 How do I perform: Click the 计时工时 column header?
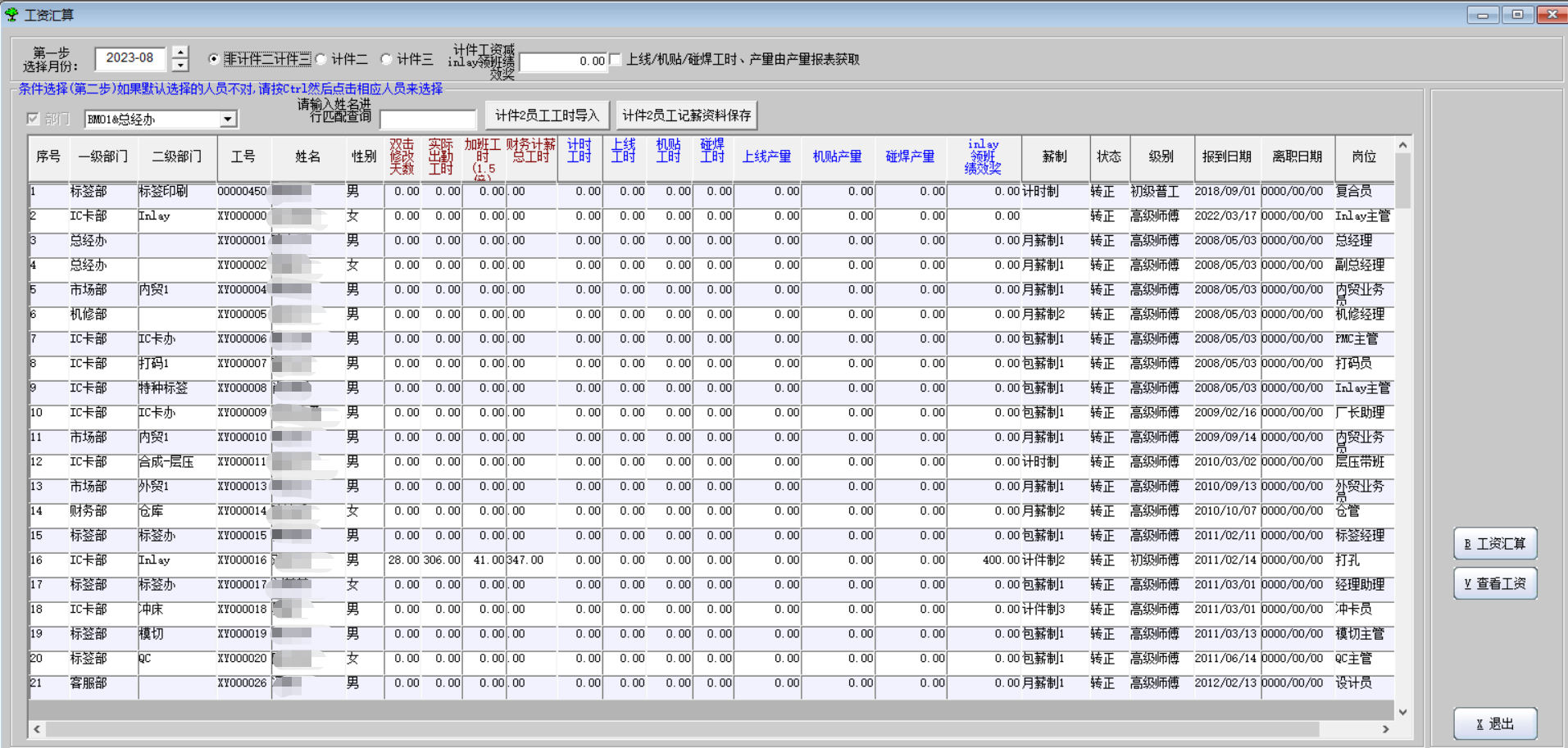[x=579, y=157]
